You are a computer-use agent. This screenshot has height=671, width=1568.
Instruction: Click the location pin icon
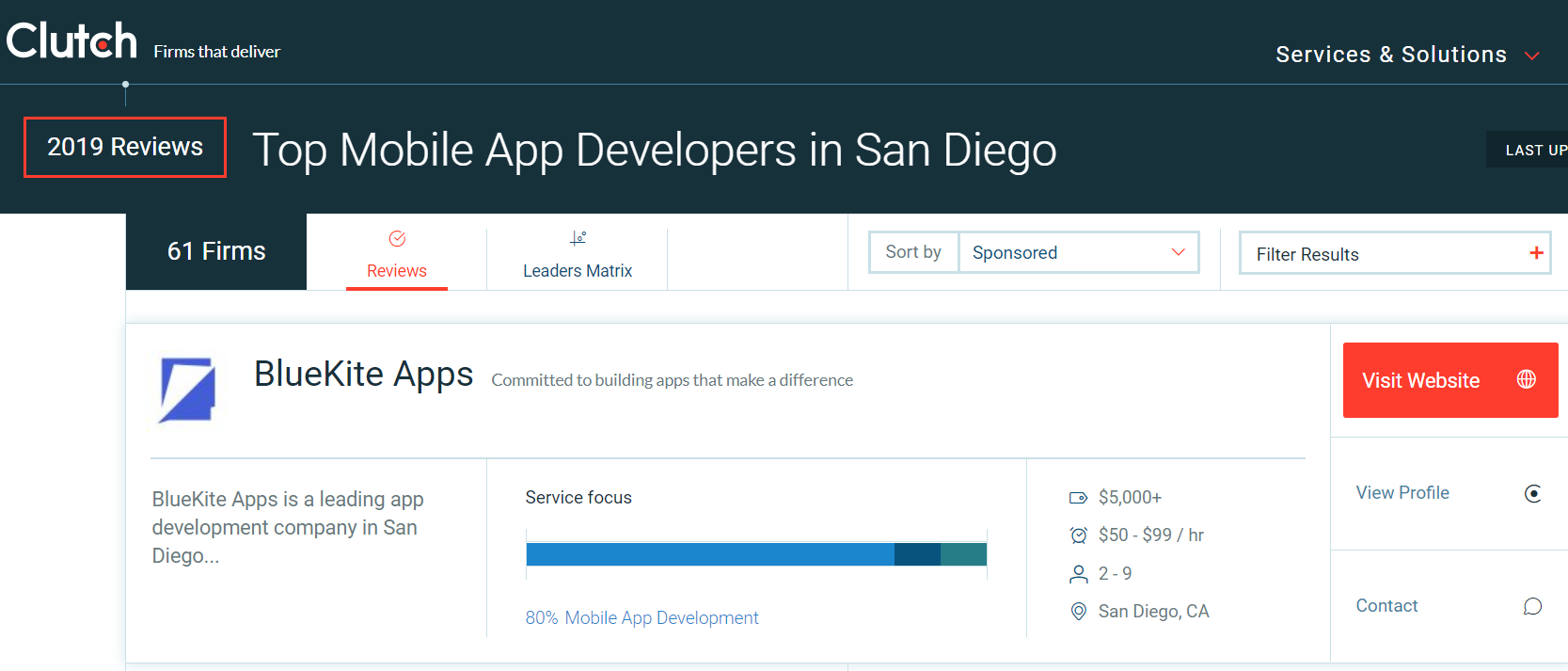pyautogui.click(x=1079, y=612)
